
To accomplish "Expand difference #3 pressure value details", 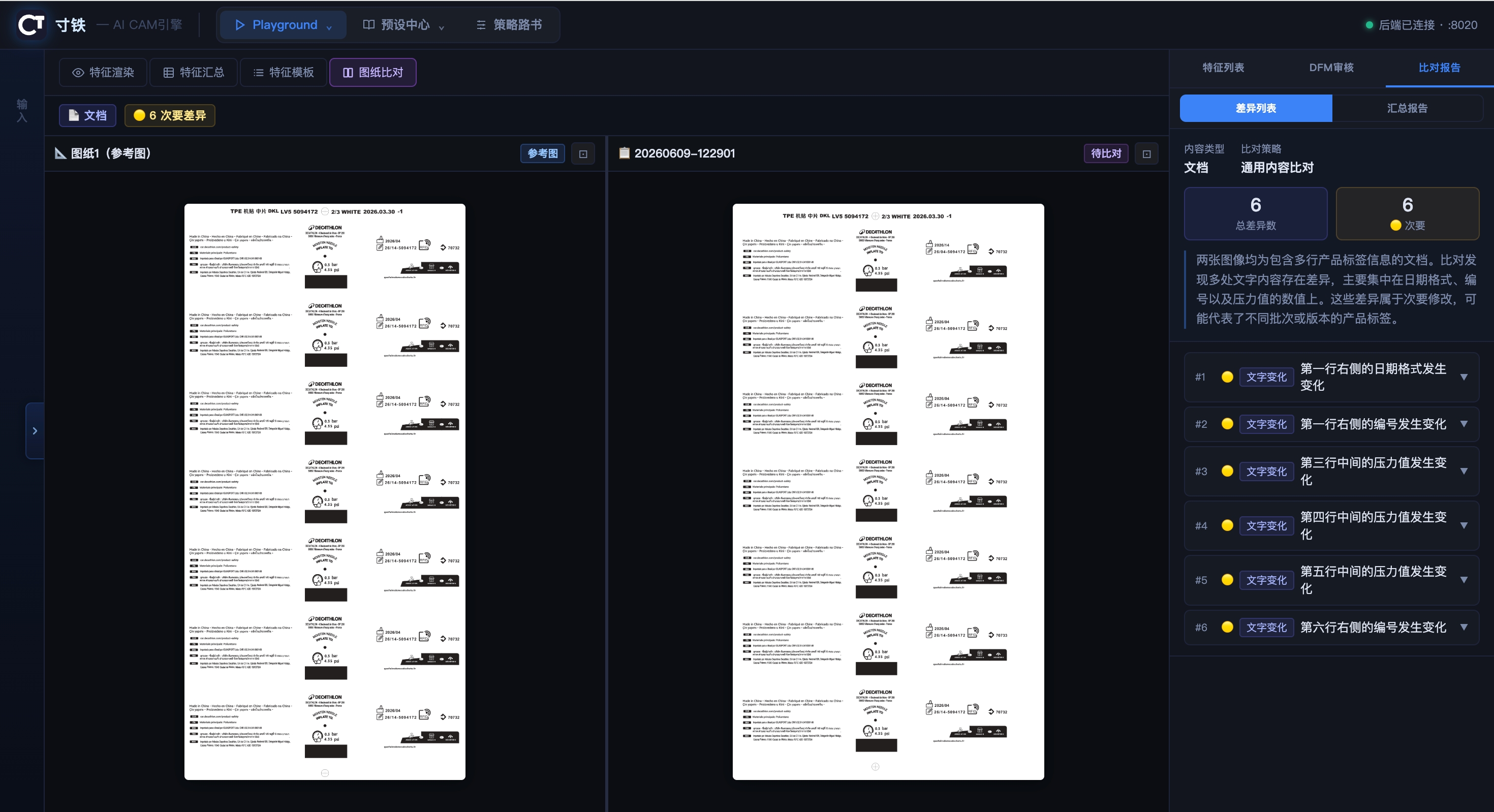I will [x=1464, y=472].
